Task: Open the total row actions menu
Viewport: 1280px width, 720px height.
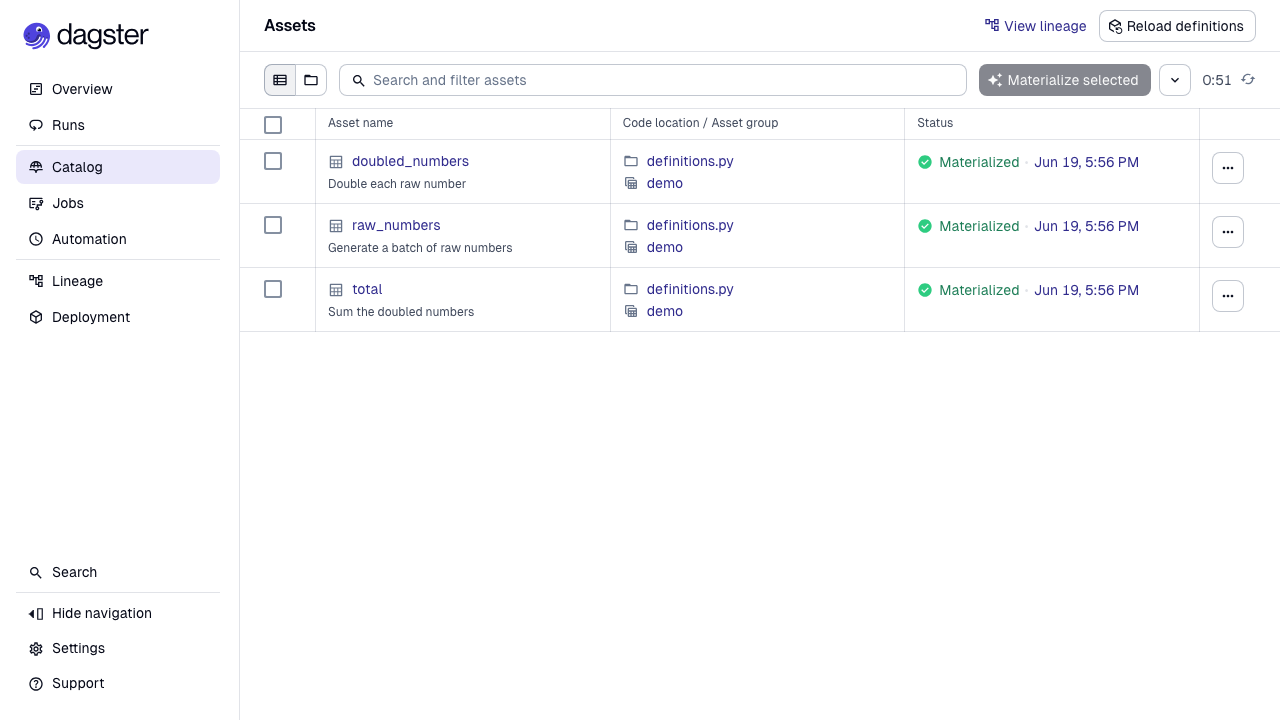Action: coord(1228,296)
